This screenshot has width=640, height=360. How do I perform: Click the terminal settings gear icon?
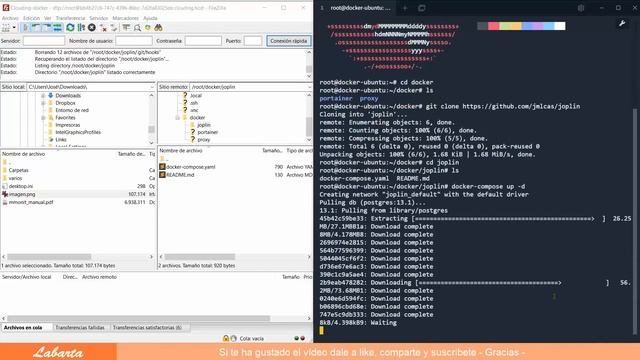coord(581,8)
